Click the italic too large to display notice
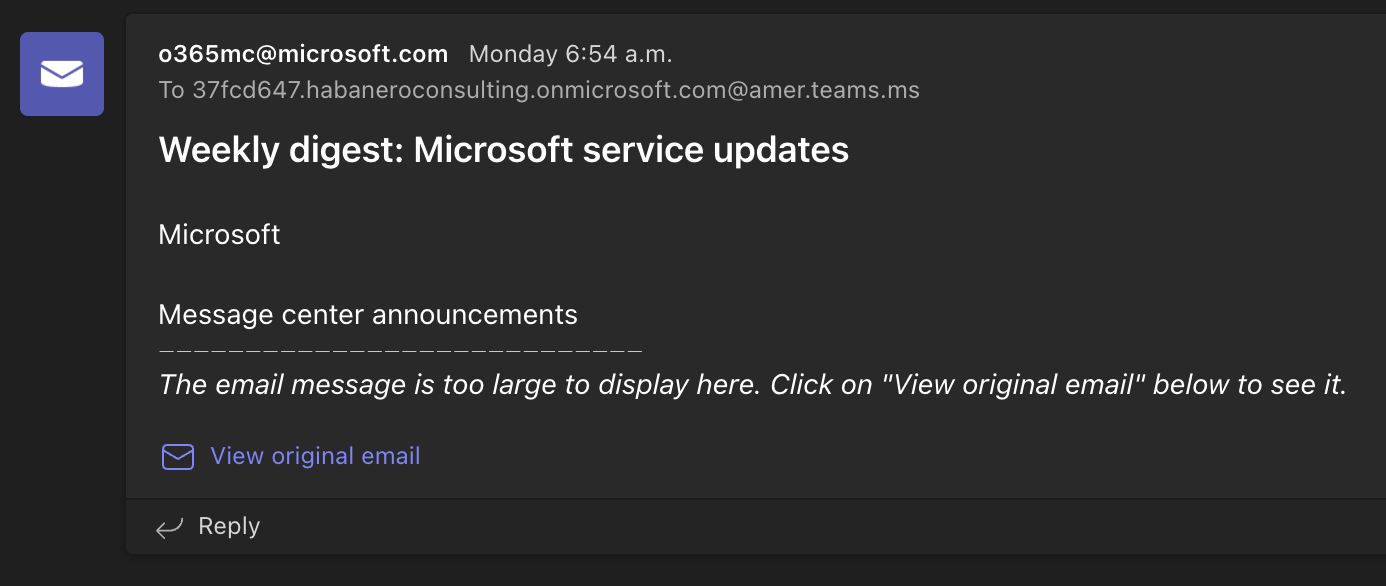 point(752,385)
